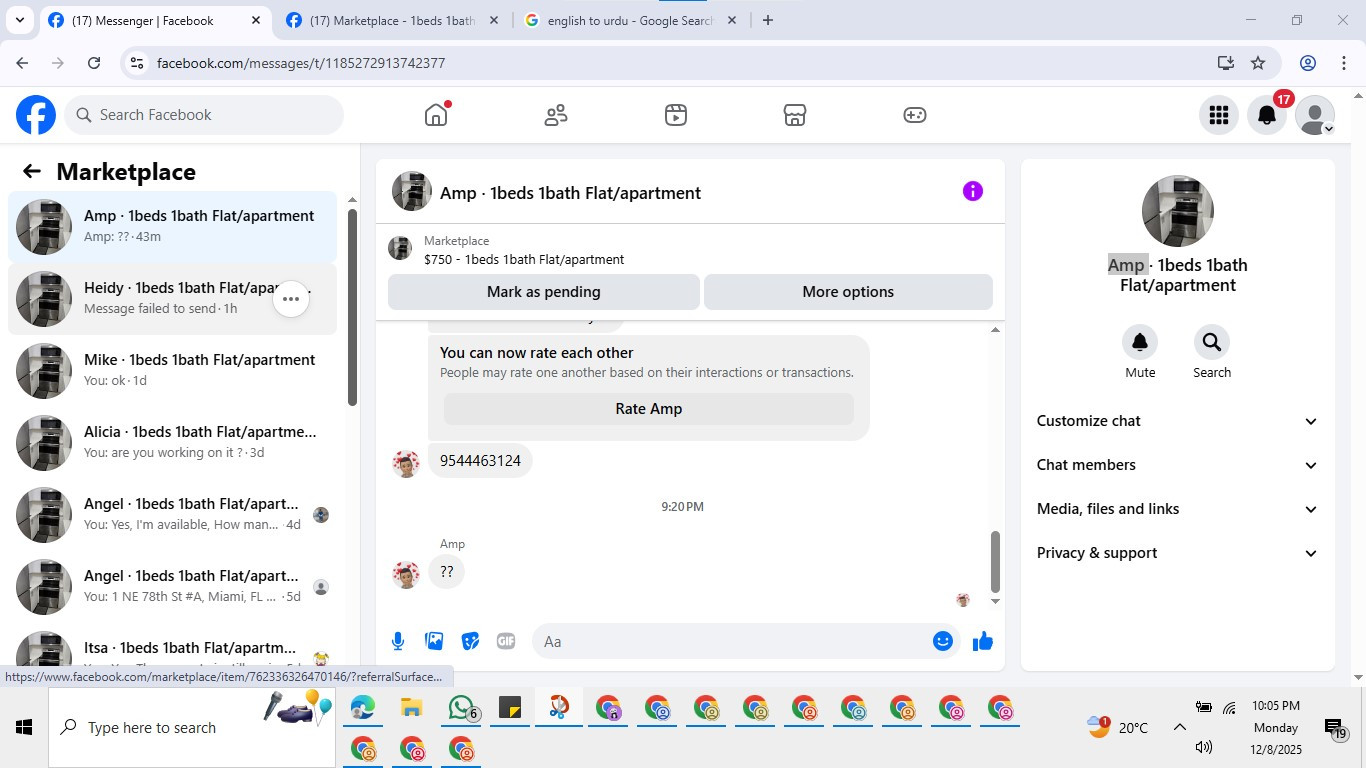The image size is (1366, 768).
Task: Open Facebook notifications bell with 17 badge
Action: 1267,115
